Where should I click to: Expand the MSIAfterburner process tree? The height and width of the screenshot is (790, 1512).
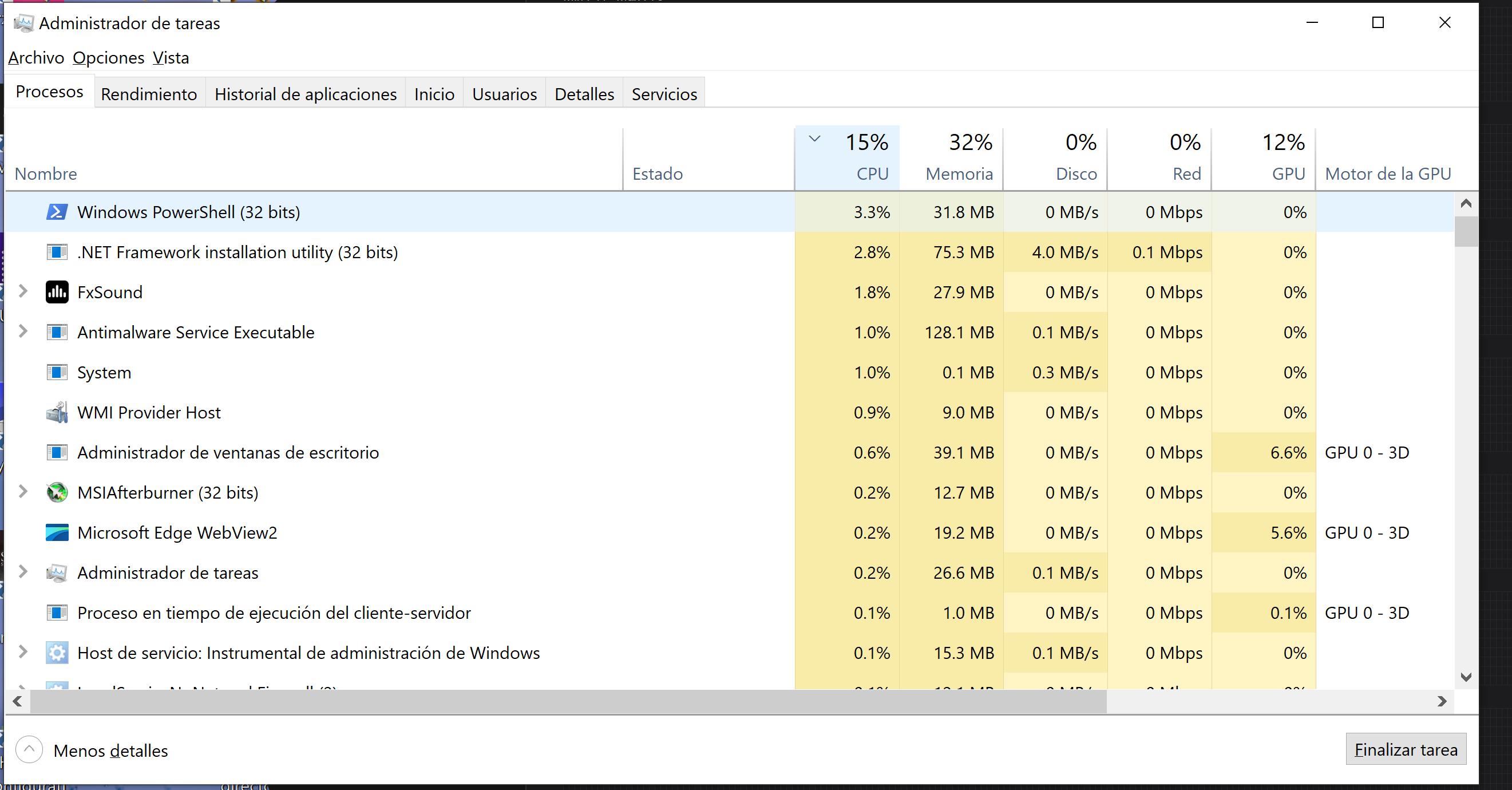point(23,491)
